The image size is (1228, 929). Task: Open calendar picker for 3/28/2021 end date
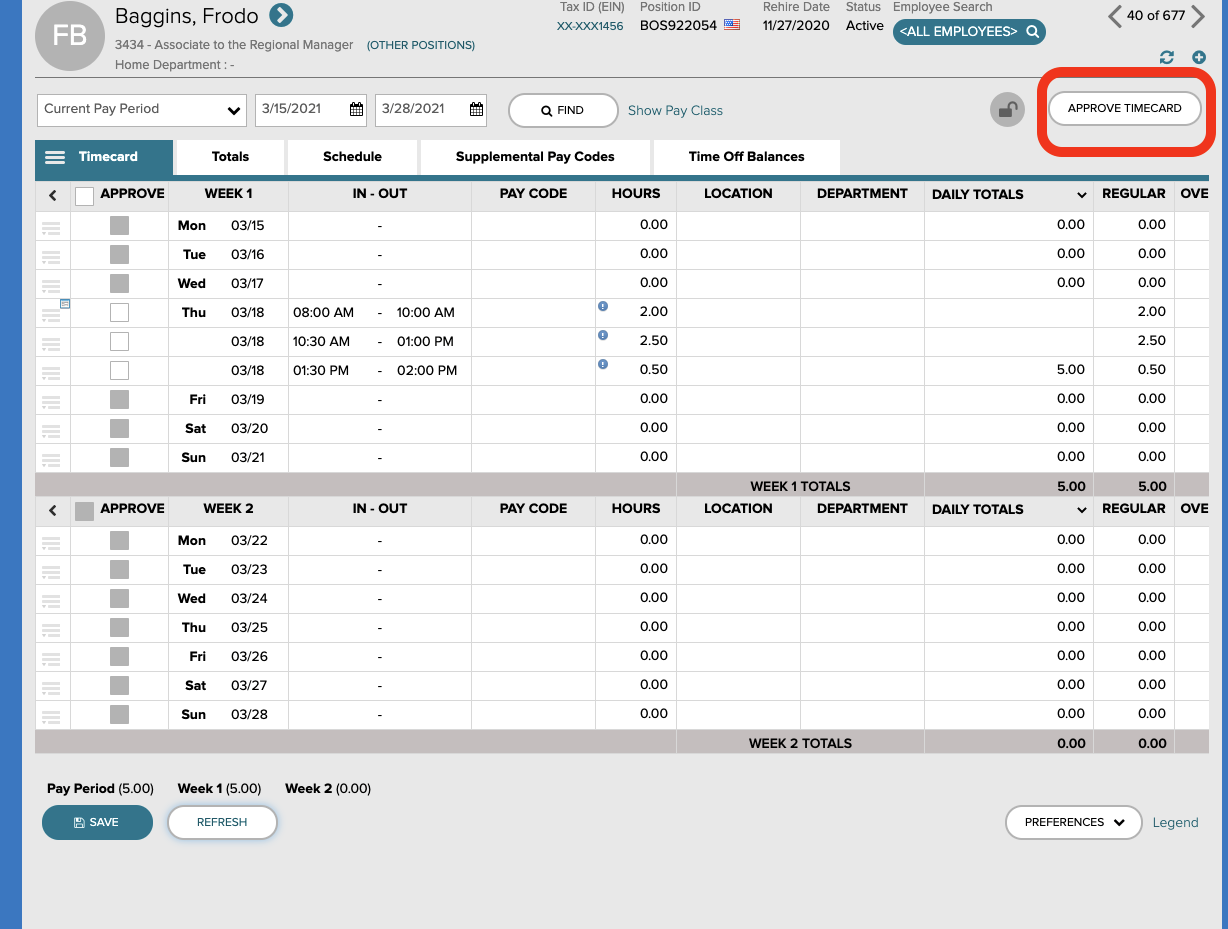477,110
